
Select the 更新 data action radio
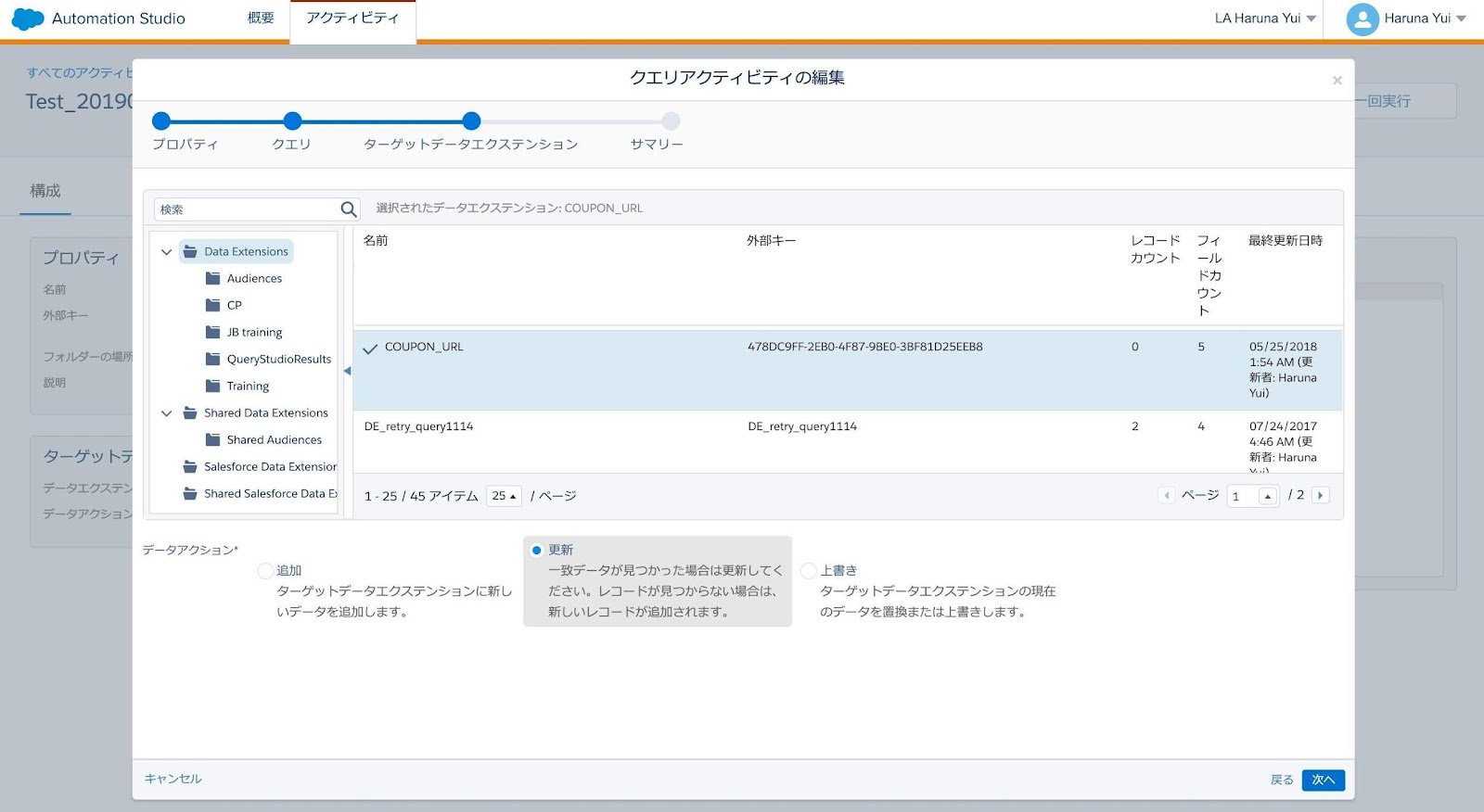click(536, 551)
